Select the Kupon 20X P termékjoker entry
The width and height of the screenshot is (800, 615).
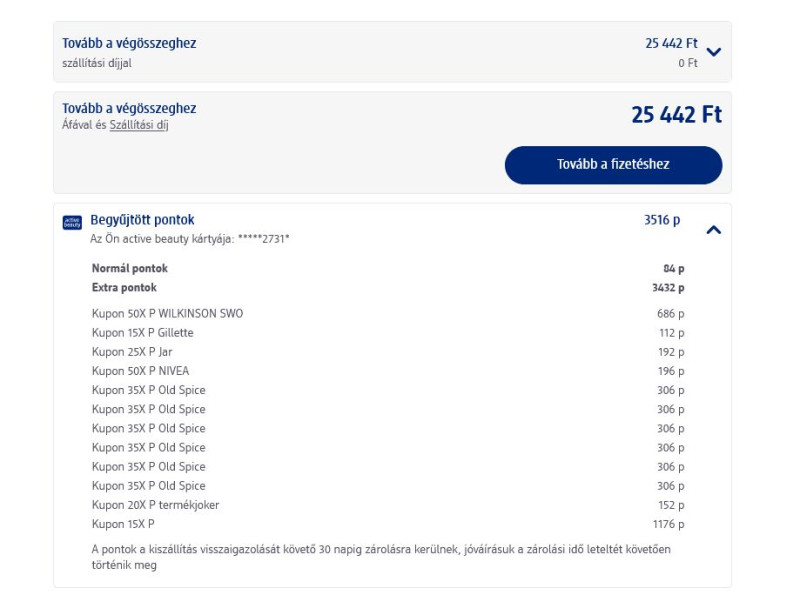point(155,505)
